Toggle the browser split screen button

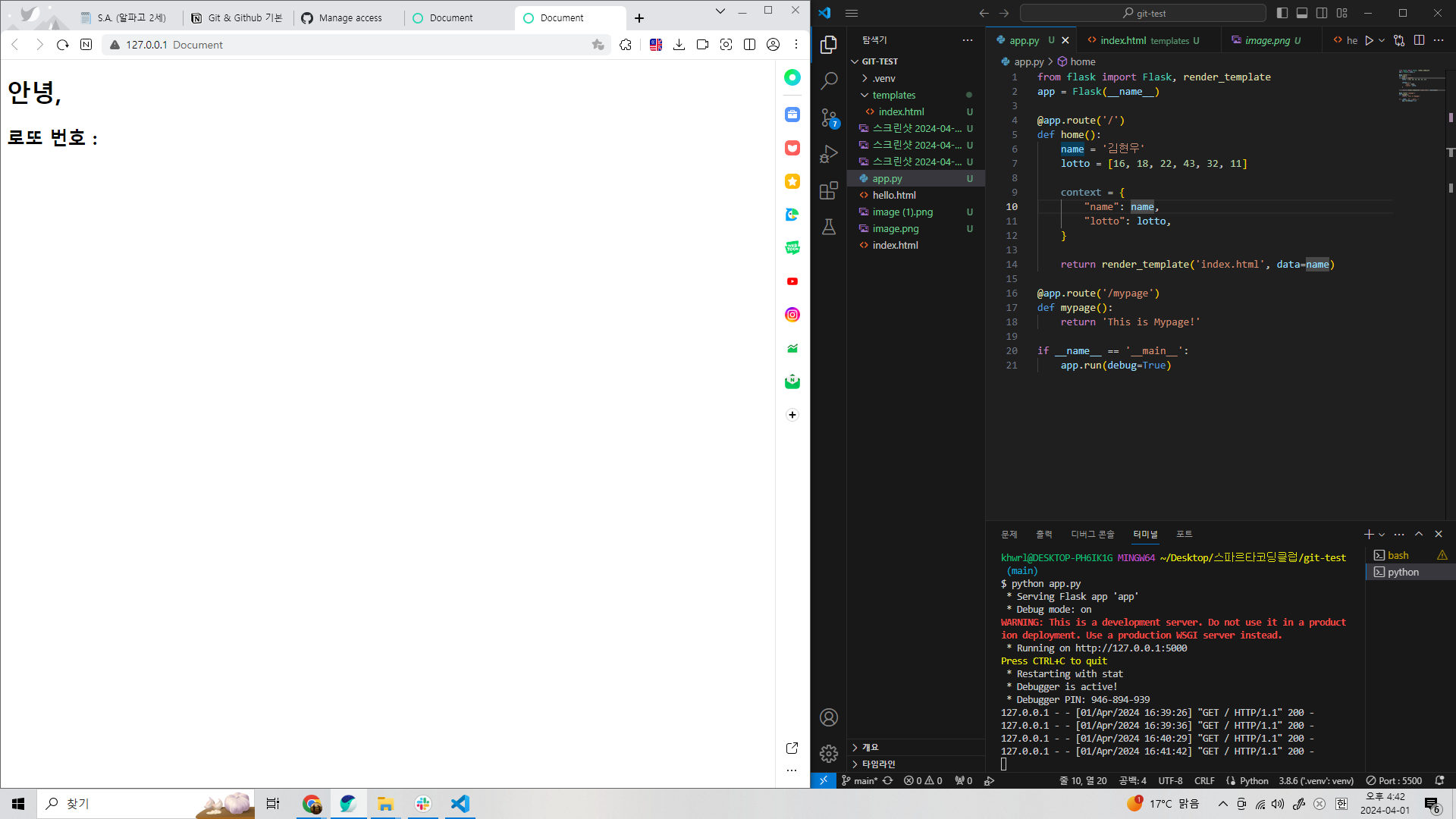click(749, 45)
